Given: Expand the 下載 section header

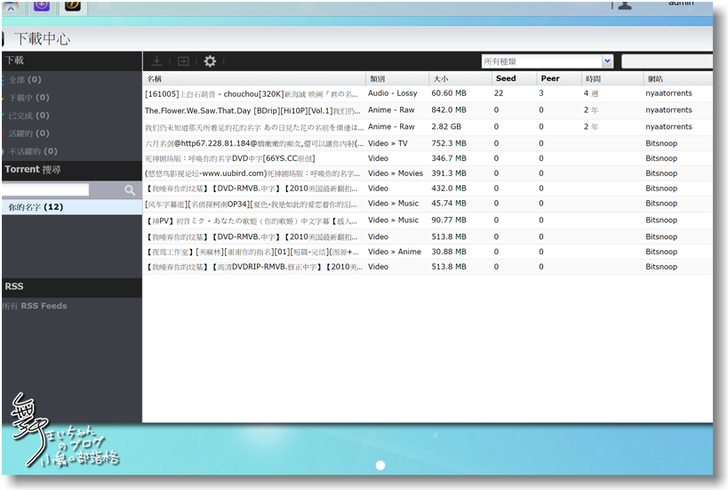Looking at the screenshot, I should pyautogui.click(x=72, y=60).
